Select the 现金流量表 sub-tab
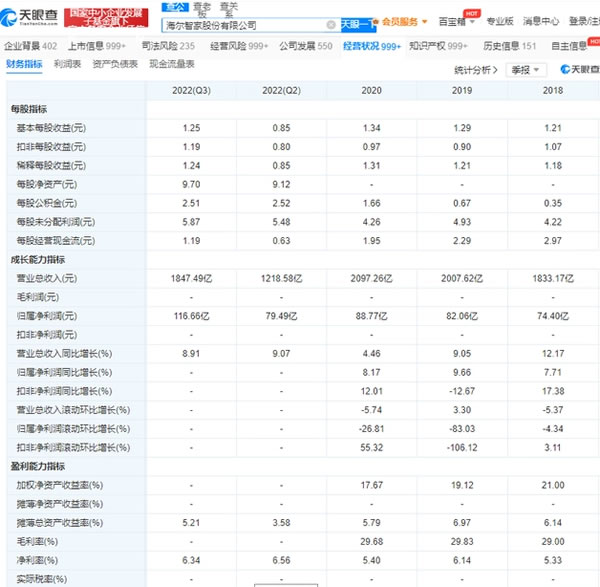This screenshot has width=600, height=587. click(172, 64)
